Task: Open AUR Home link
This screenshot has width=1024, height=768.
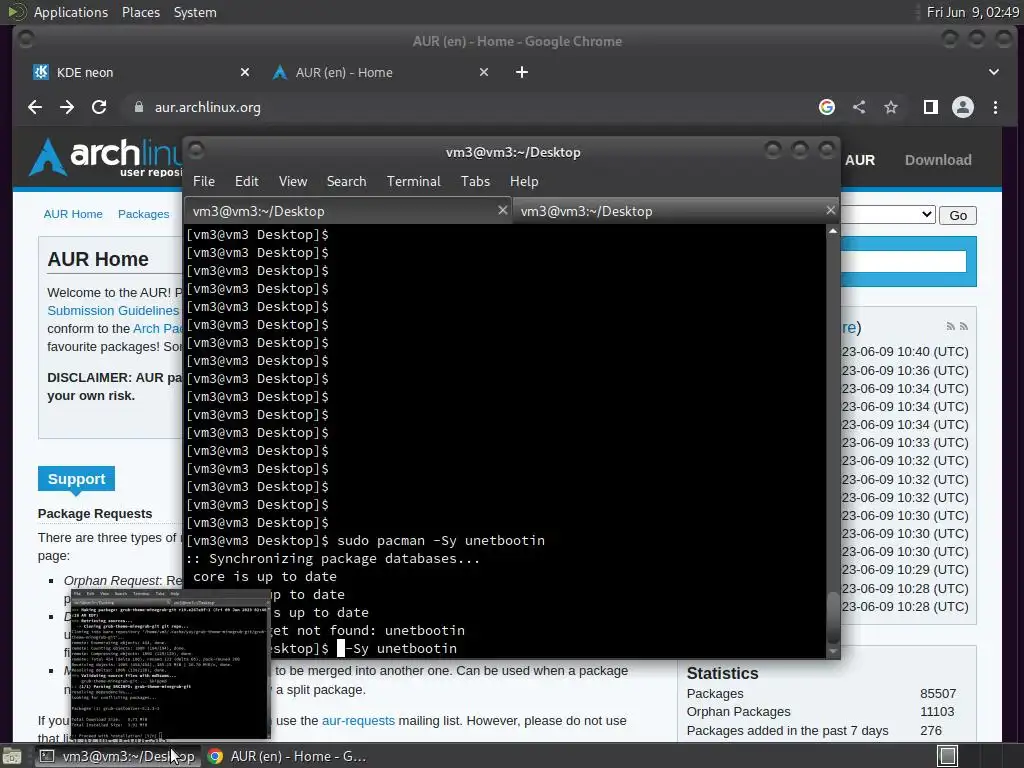Action: [x=73, y=214]
